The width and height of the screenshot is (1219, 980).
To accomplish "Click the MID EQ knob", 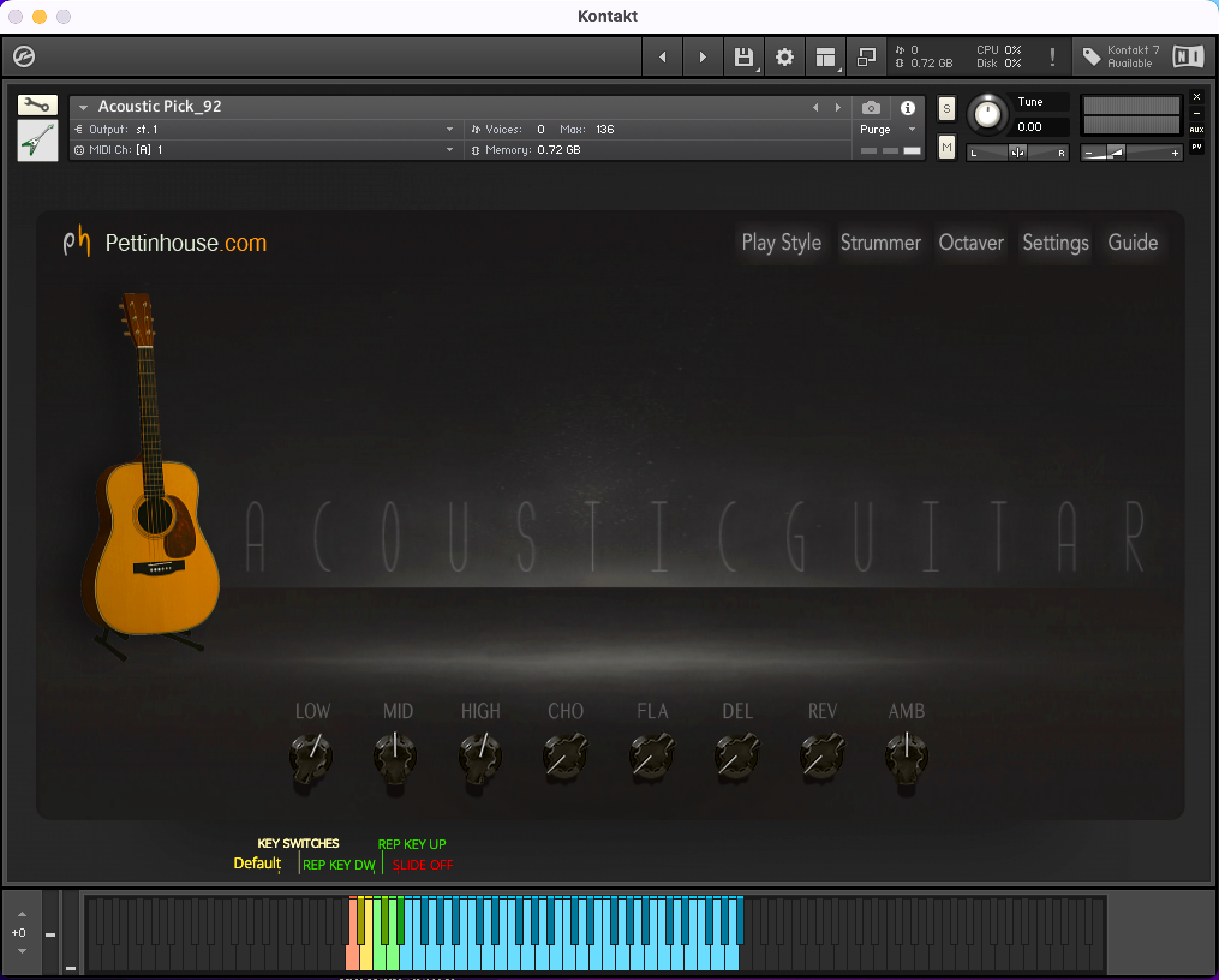I will [395, 758].
